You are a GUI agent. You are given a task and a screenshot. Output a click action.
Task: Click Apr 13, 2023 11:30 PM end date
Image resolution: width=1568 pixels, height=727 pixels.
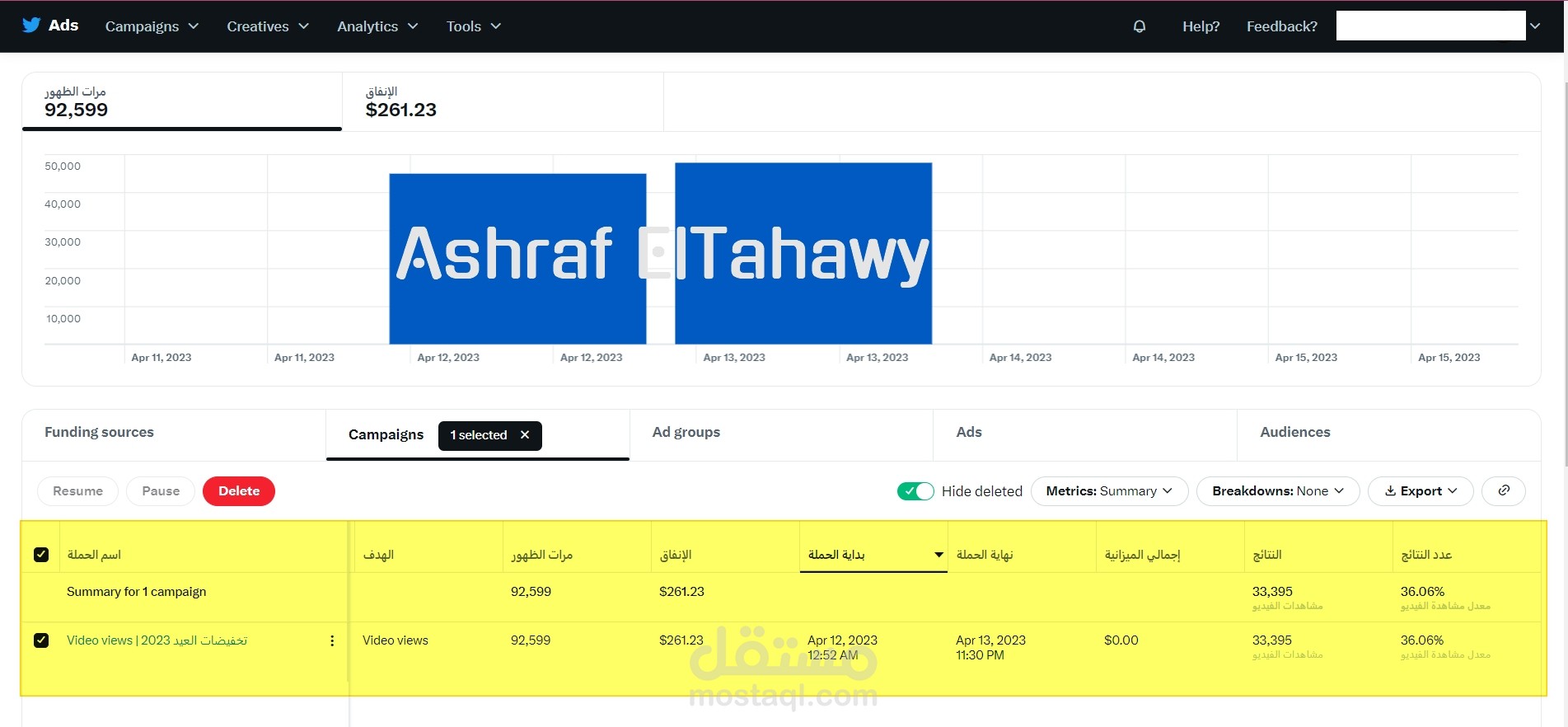coord(990,648)
